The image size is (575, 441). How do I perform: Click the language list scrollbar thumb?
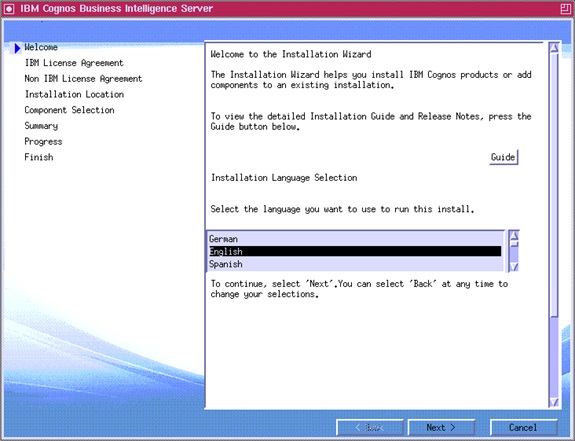coord(514,244)
